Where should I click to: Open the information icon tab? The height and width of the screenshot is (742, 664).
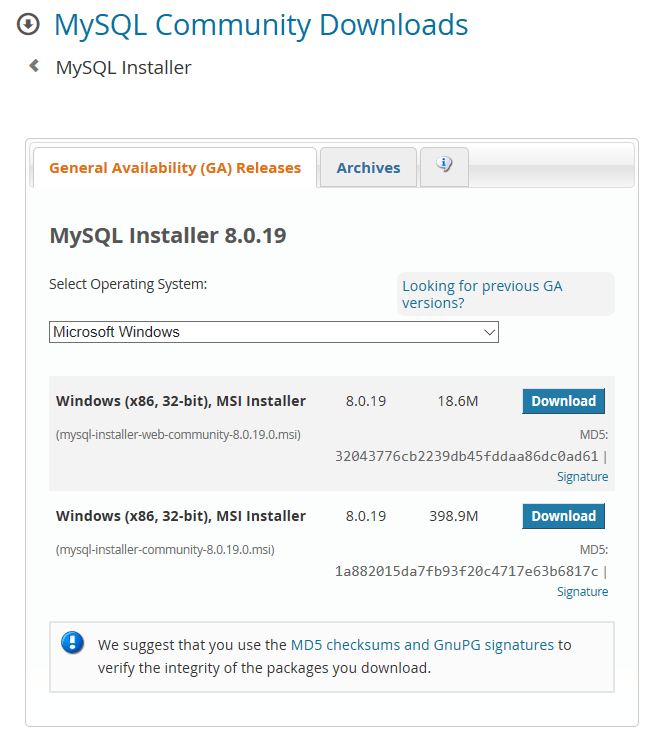pyautogui.click(x=444, y=166)
